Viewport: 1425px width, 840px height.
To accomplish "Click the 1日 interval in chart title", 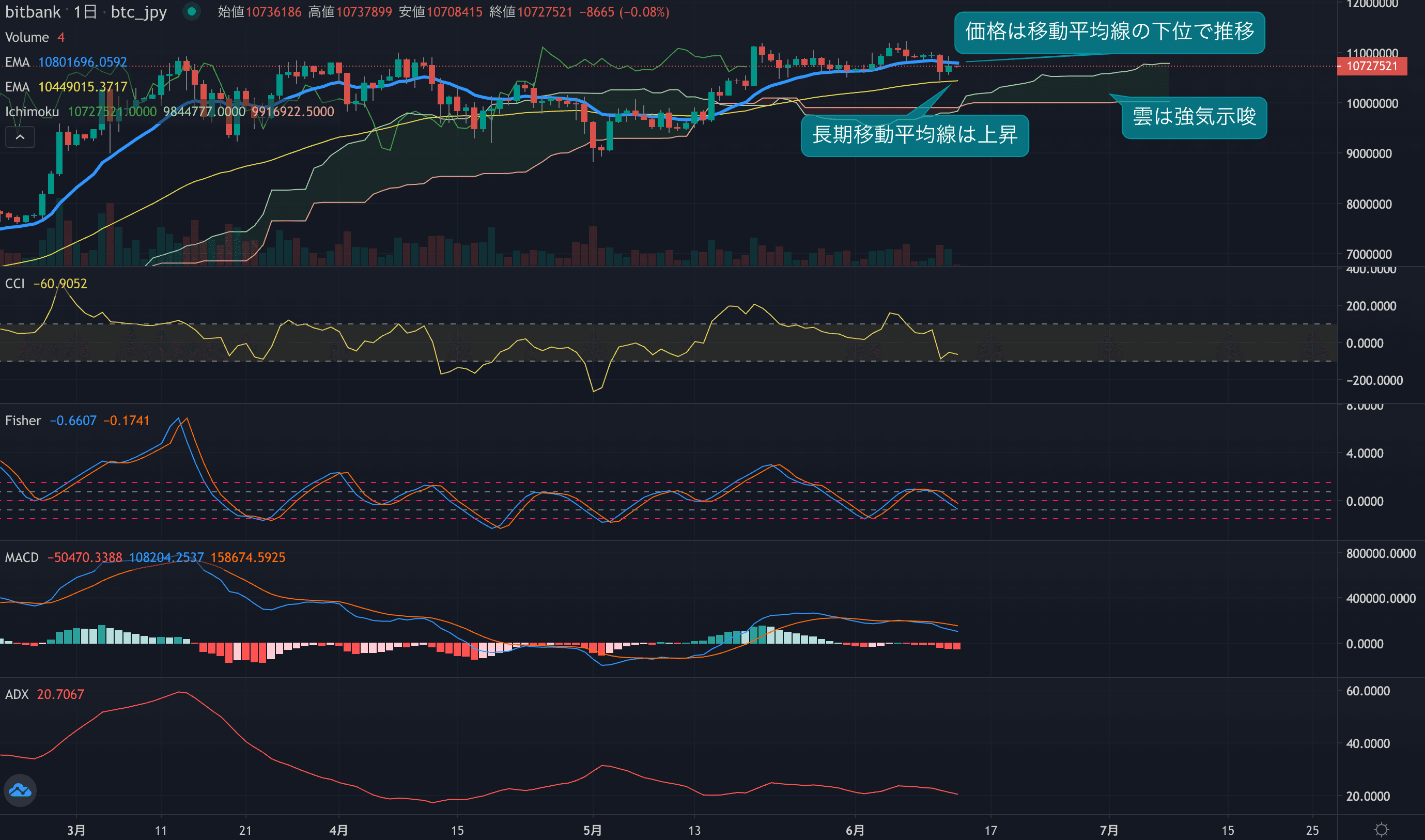I will (85, 12).
